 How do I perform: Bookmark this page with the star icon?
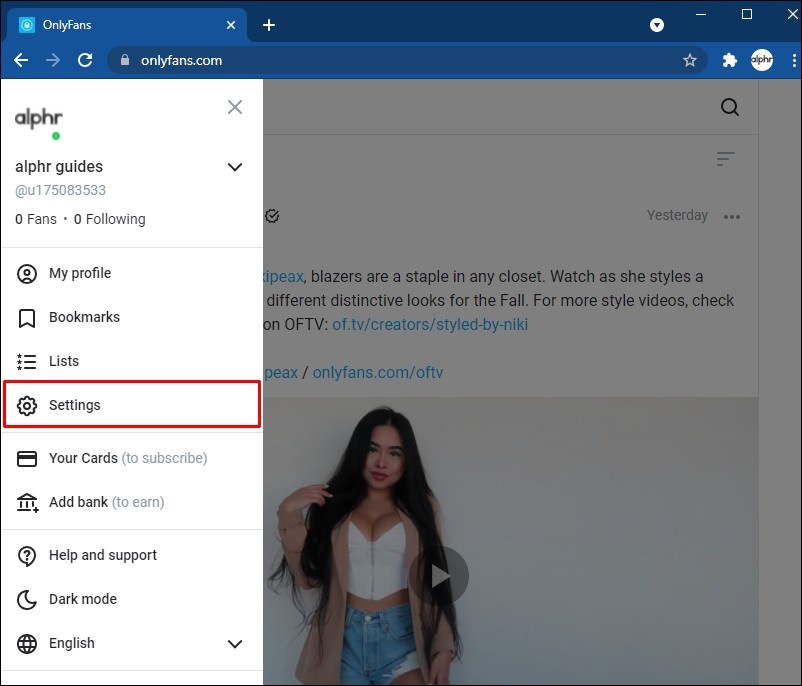click(x=690, y=60)
